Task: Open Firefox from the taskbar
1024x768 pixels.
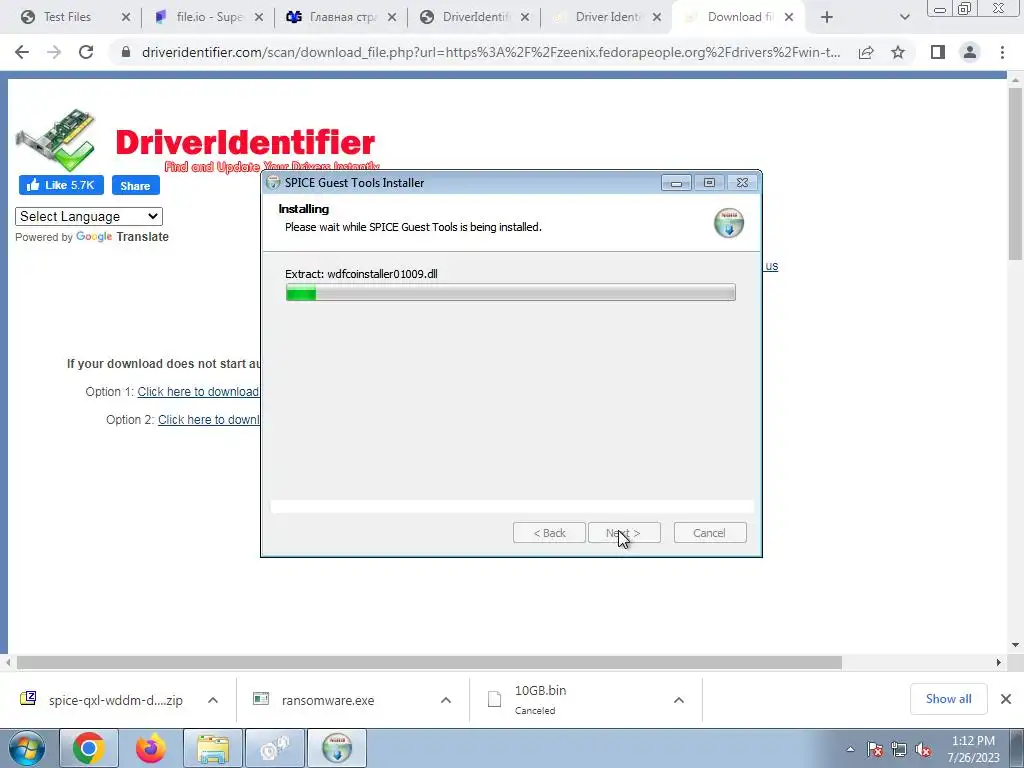Action: pyautogui.click(x=151, y=748)
